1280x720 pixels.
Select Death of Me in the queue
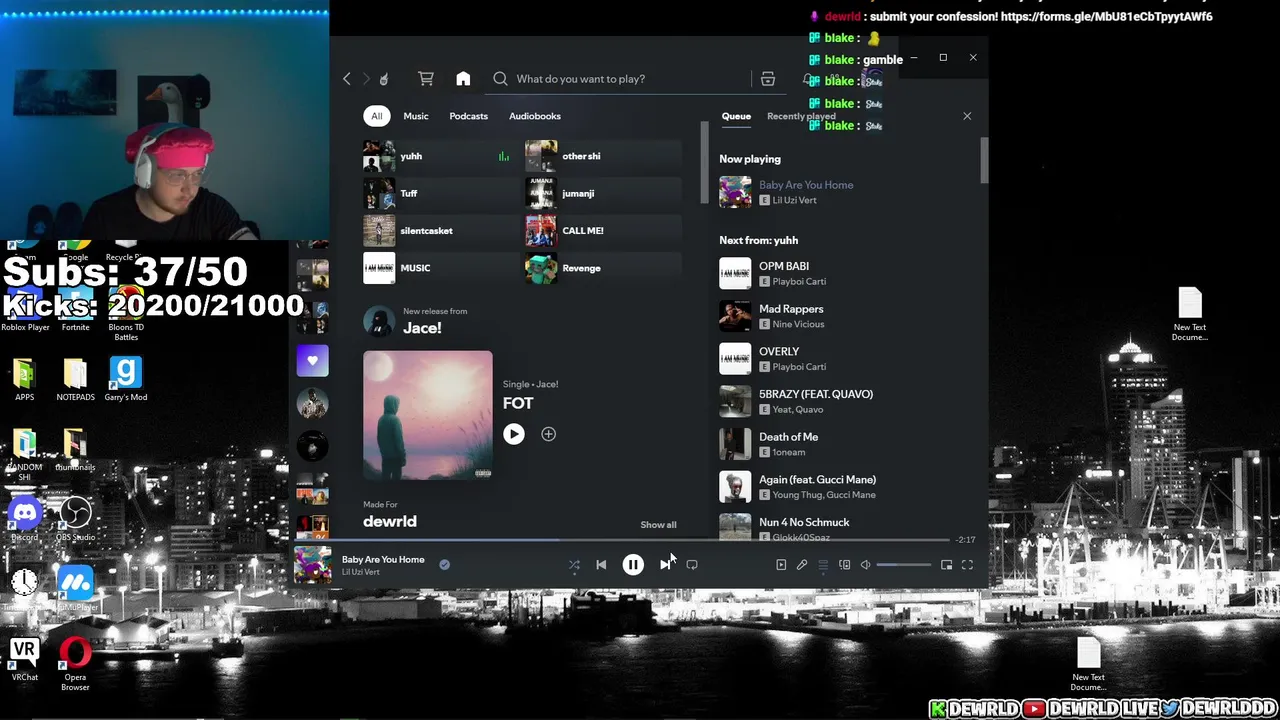coord(846,444)
